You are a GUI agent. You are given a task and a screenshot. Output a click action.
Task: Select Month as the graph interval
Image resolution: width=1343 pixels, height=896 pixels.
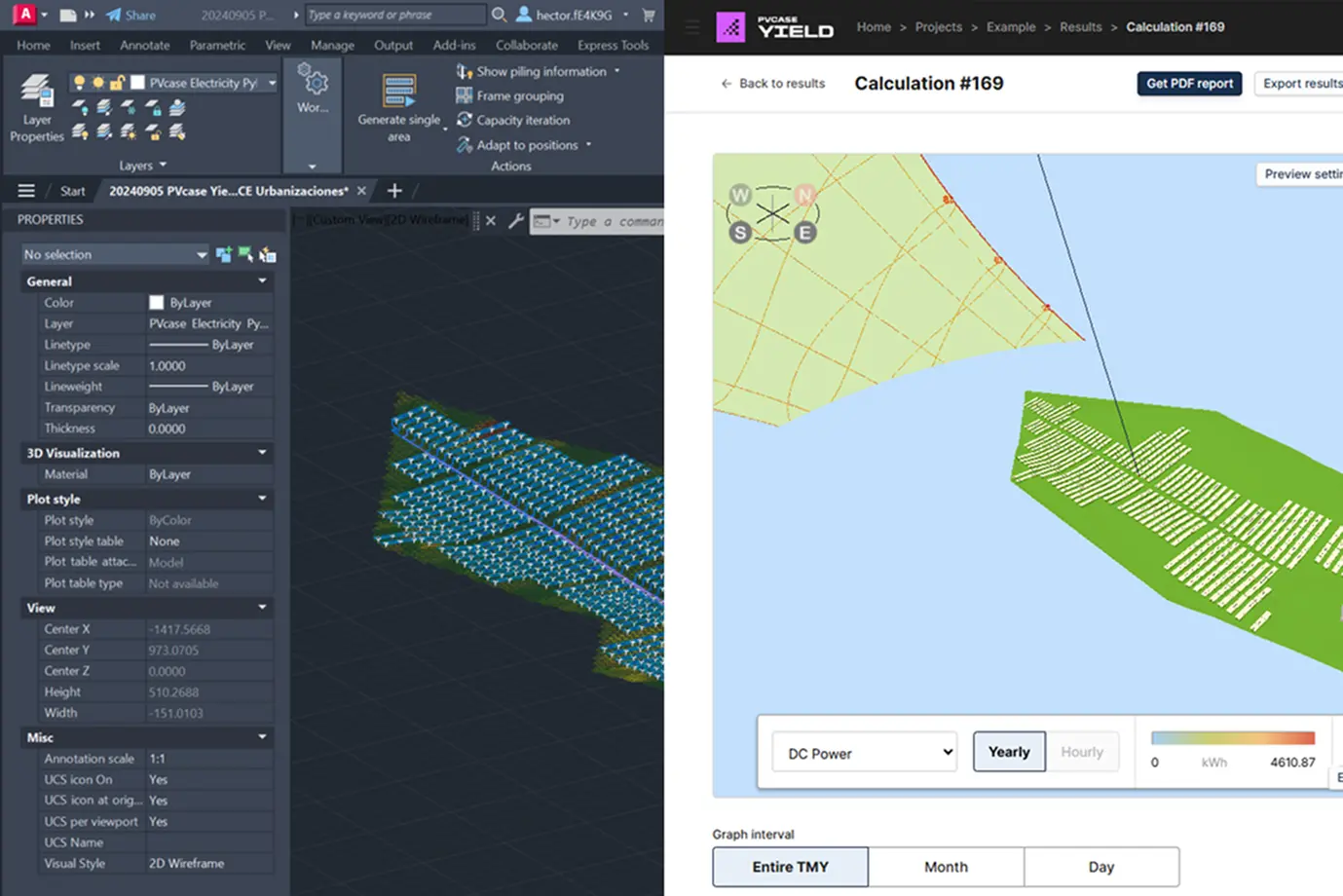[945, 866]
